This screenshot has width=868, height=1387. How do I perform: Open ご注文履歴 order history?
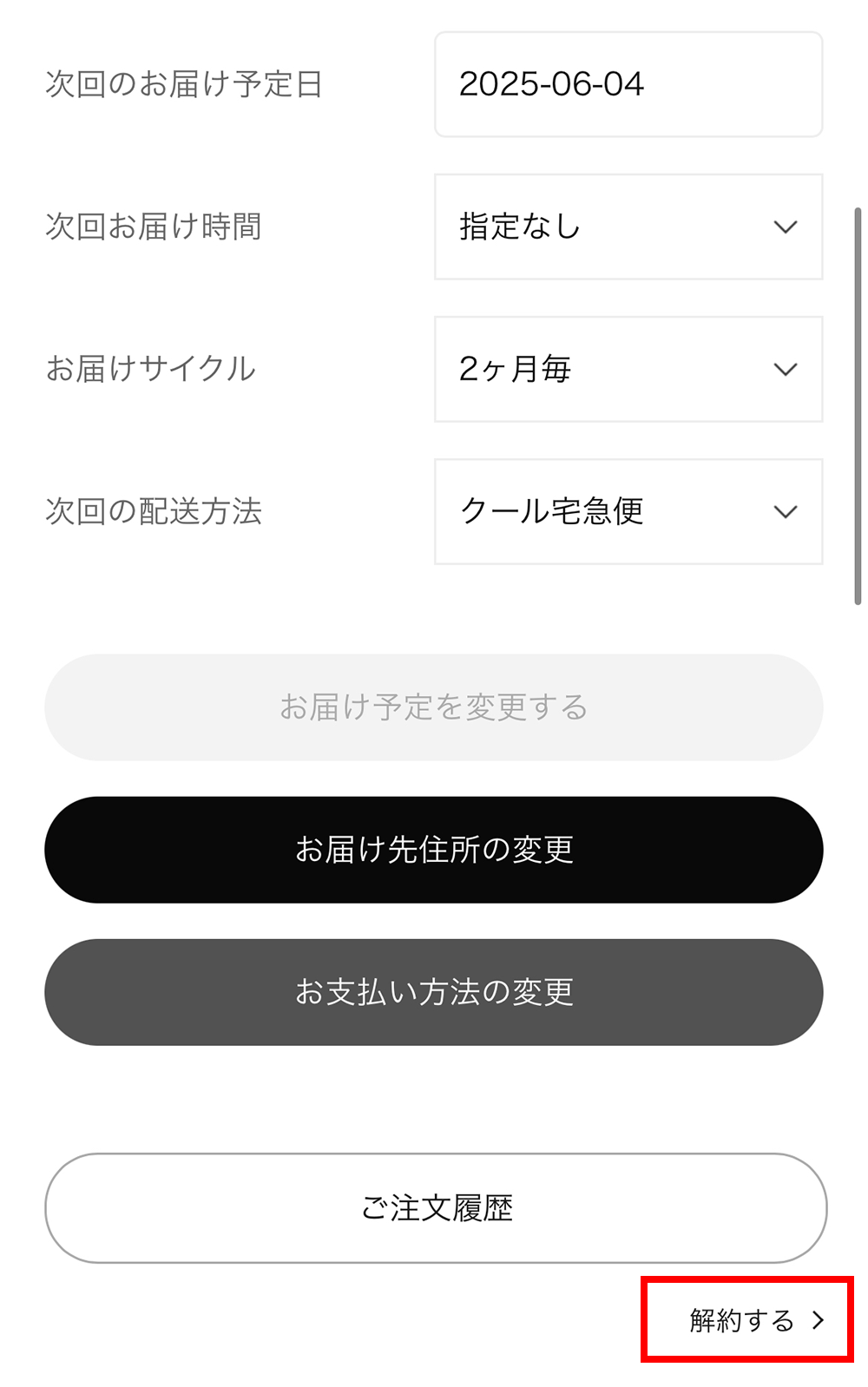[436, 1208]
